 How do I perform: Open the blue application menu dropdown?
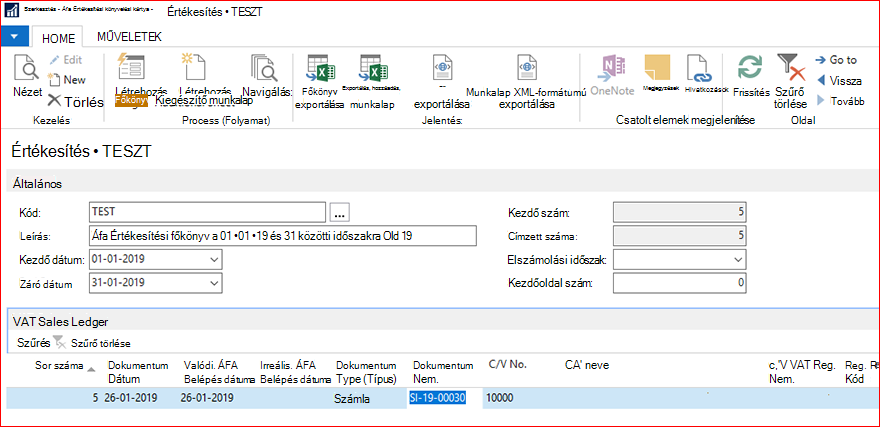(14, 36)
